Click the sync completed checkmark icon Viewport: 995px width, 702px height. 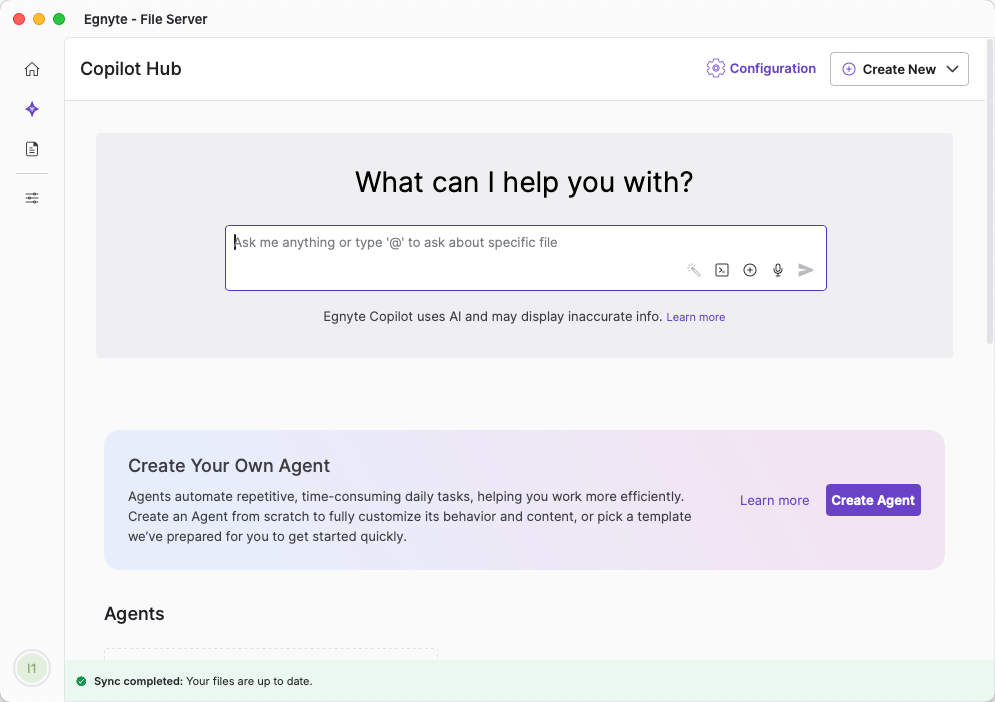click(x=81, y=681)
